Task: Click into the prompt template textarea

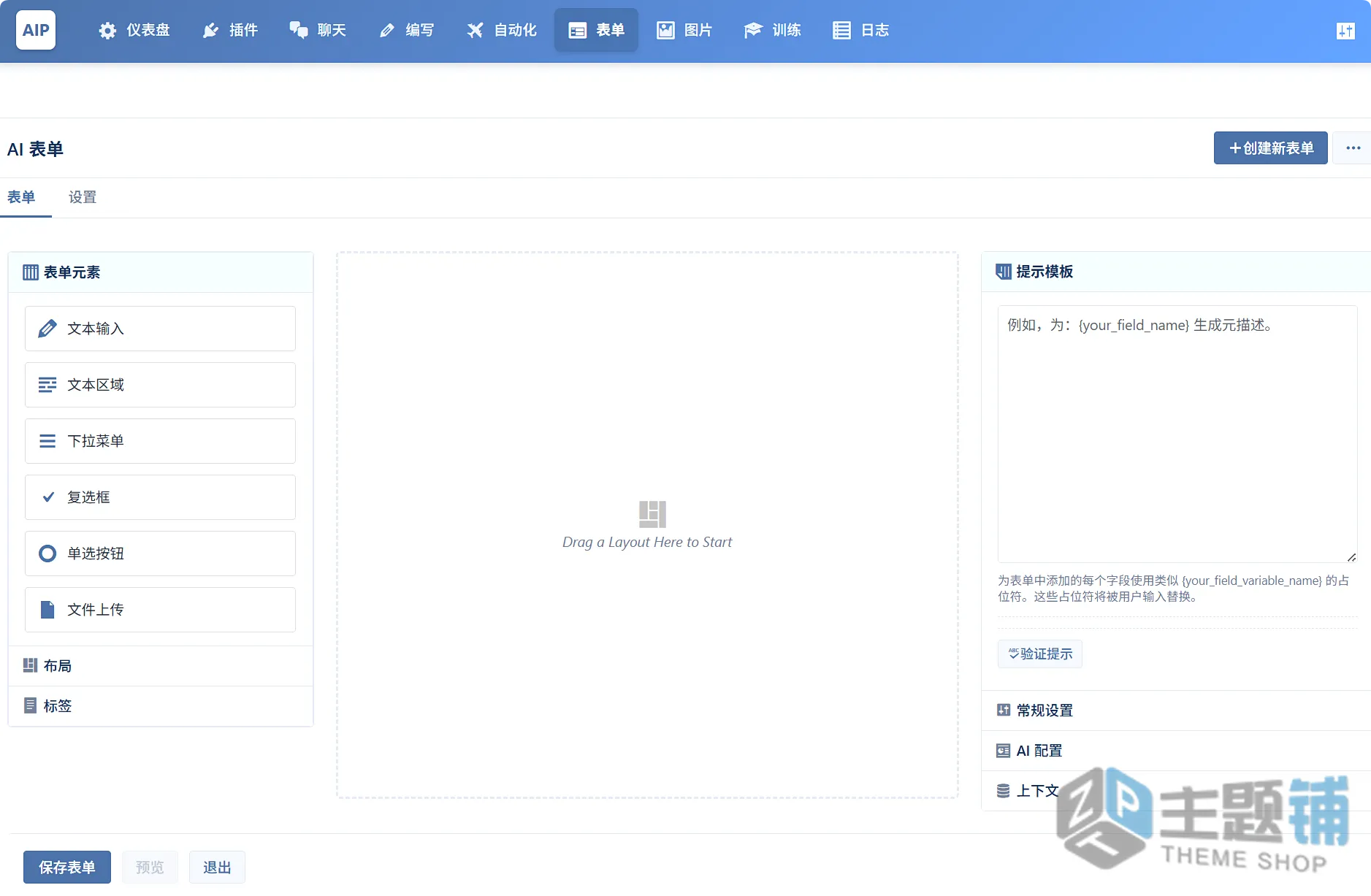Action: tap(1177, 434)
